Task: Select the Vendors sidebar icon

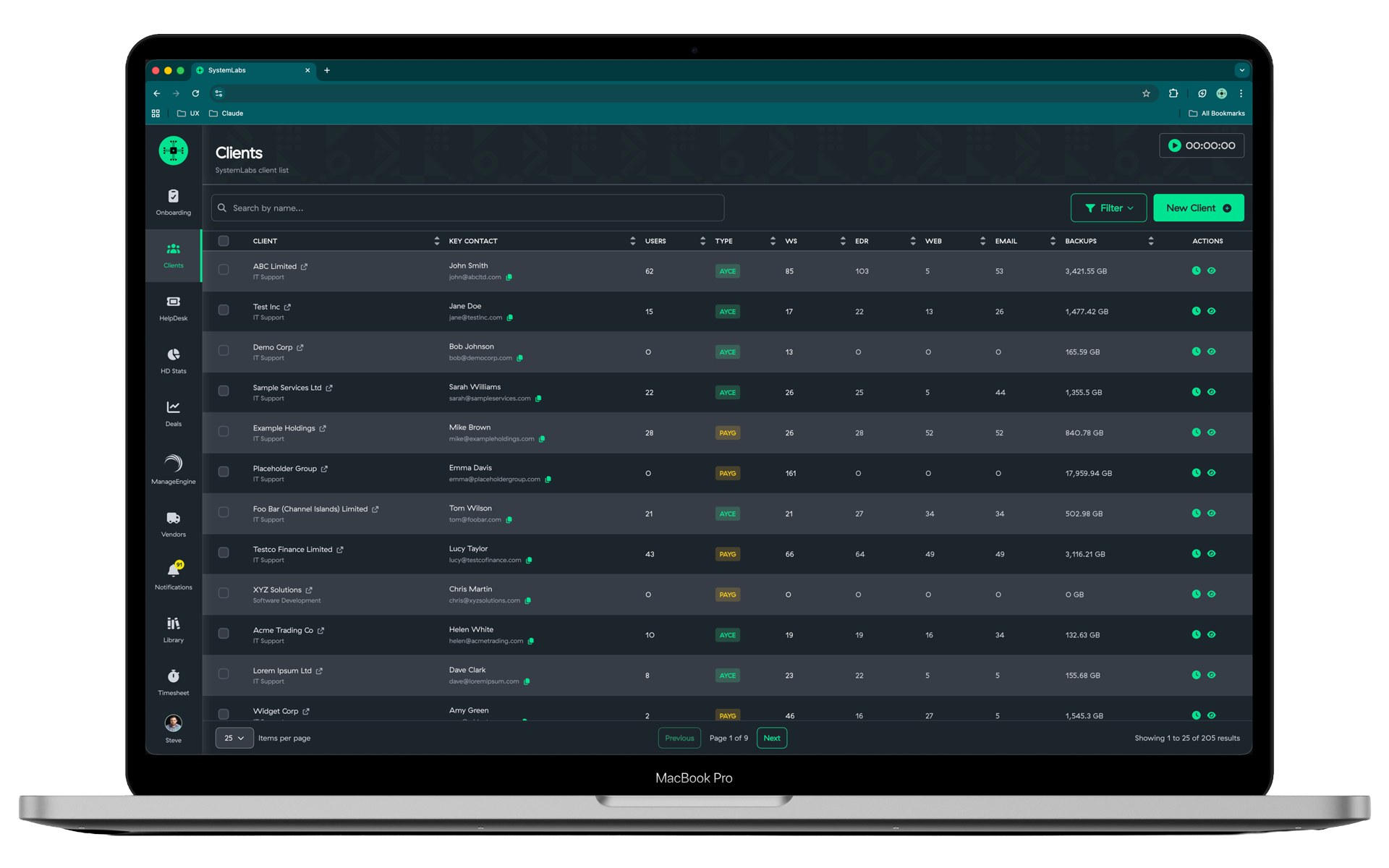Action: 173,522
